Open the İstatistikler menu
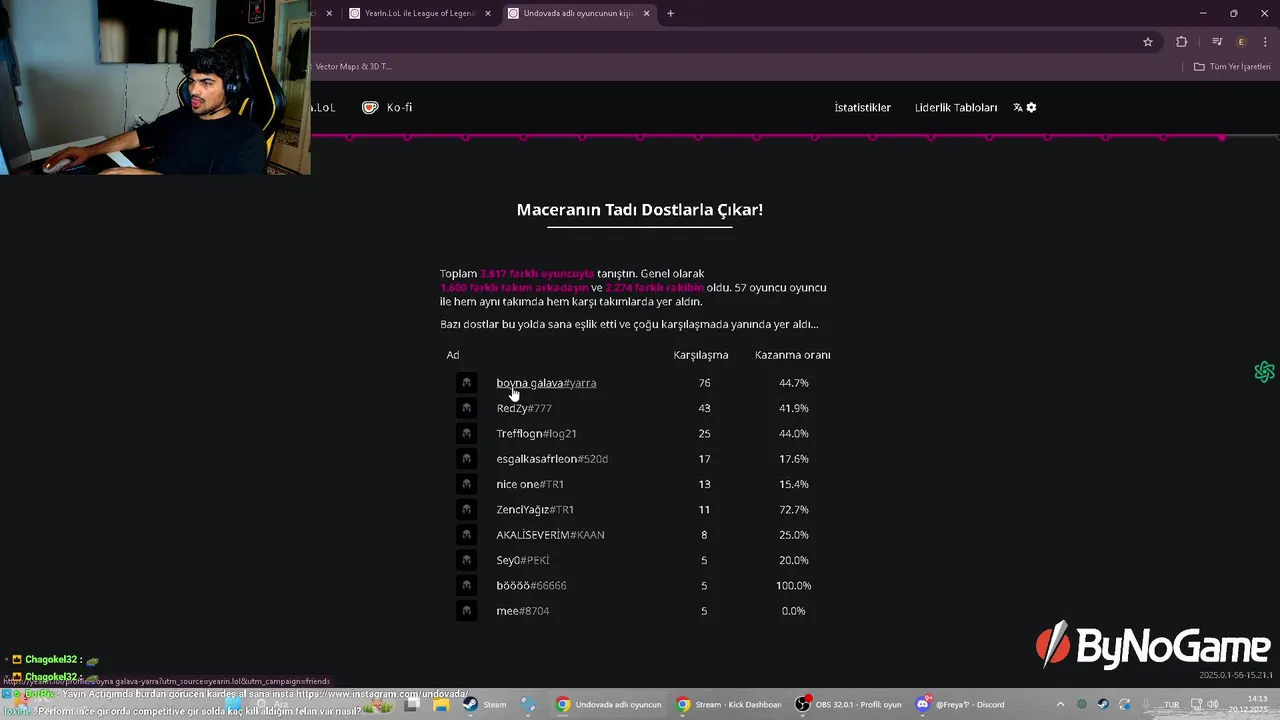1280x720 pixels. (862, 107)
